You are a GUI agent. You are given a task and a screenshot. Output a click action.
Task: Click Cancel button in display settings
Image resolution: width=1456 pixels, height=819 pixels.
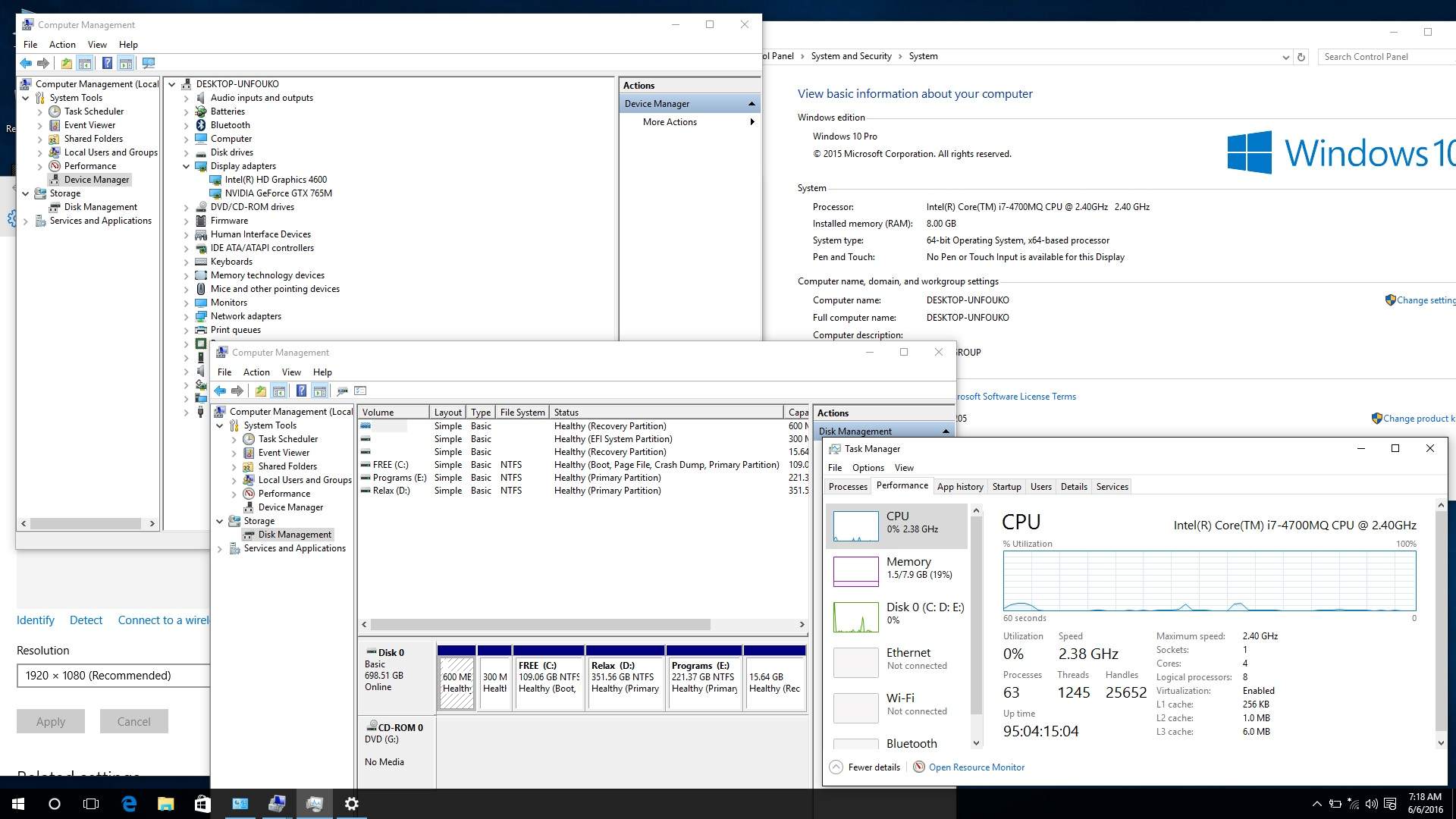(133, 722)
